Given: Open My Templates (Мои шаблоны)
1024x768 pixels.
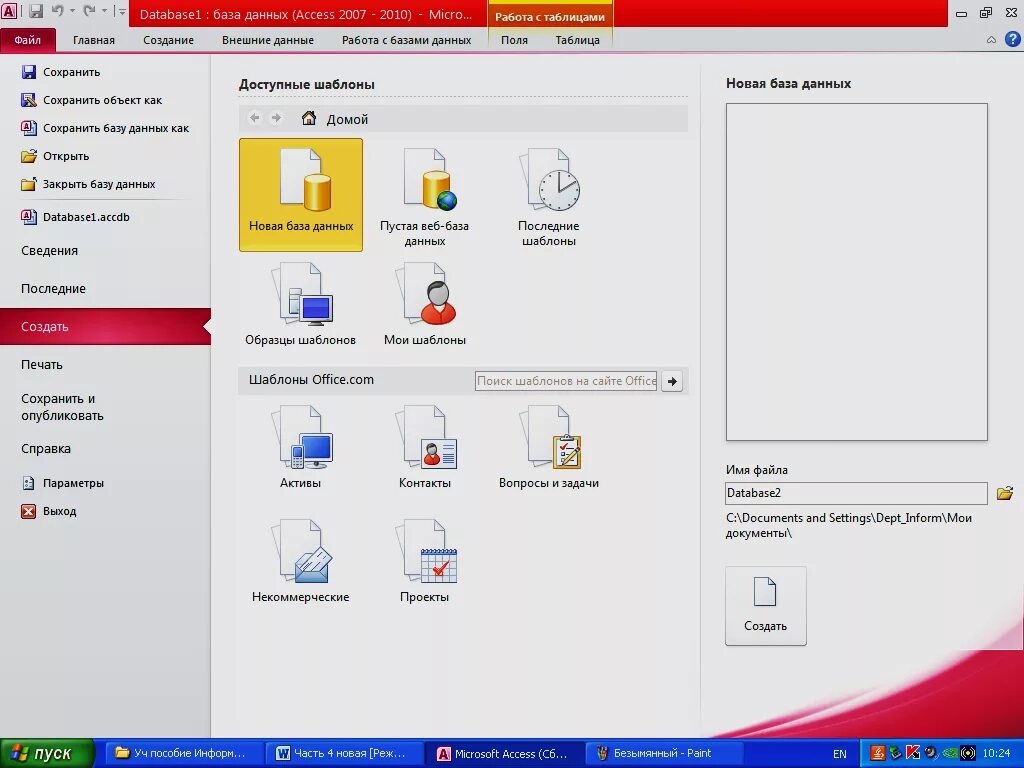Looking at the screenshot, I should (424, 303).
